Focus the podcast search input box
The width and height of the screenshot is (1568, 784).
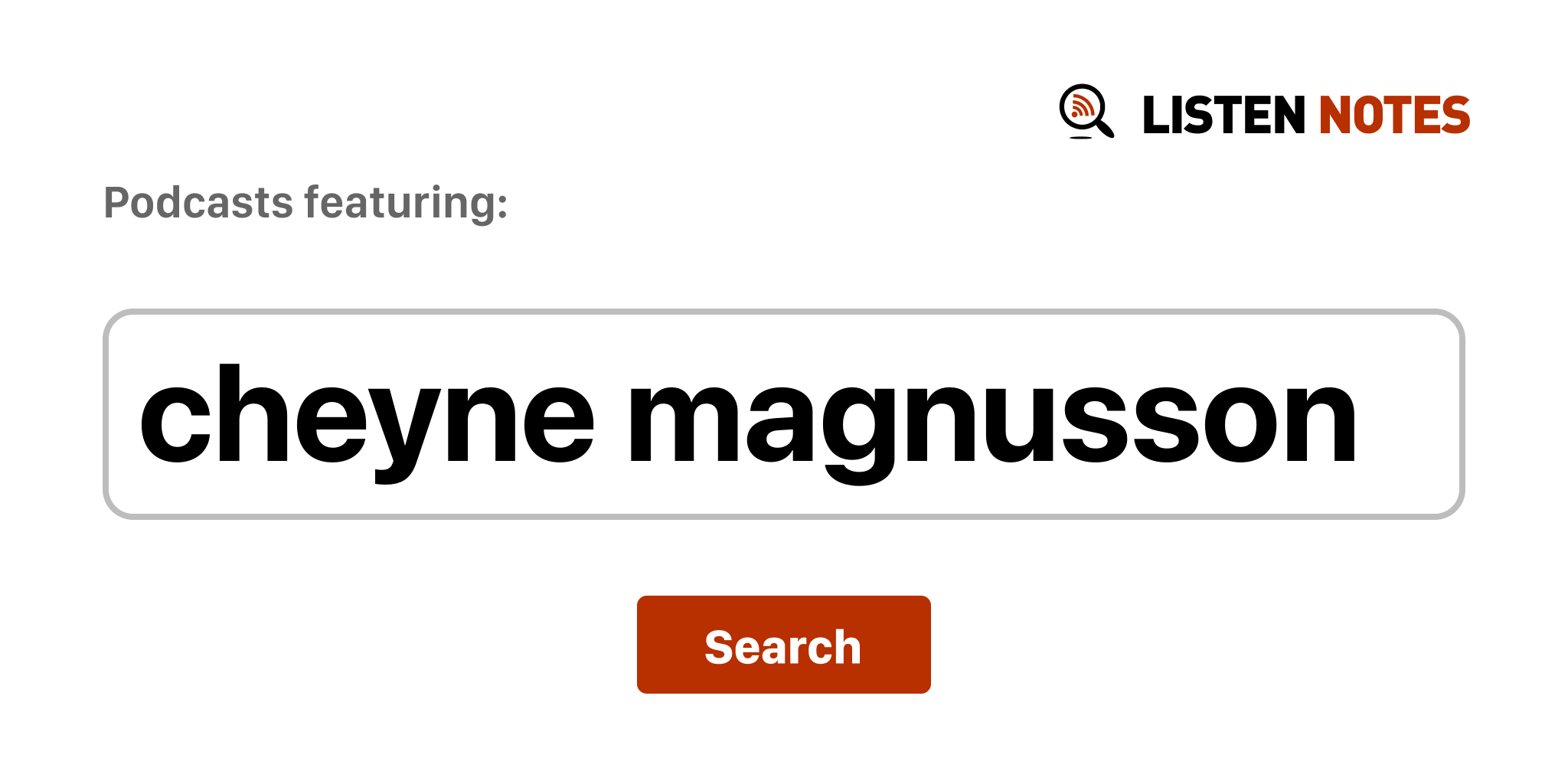click(x=783, y=414)
